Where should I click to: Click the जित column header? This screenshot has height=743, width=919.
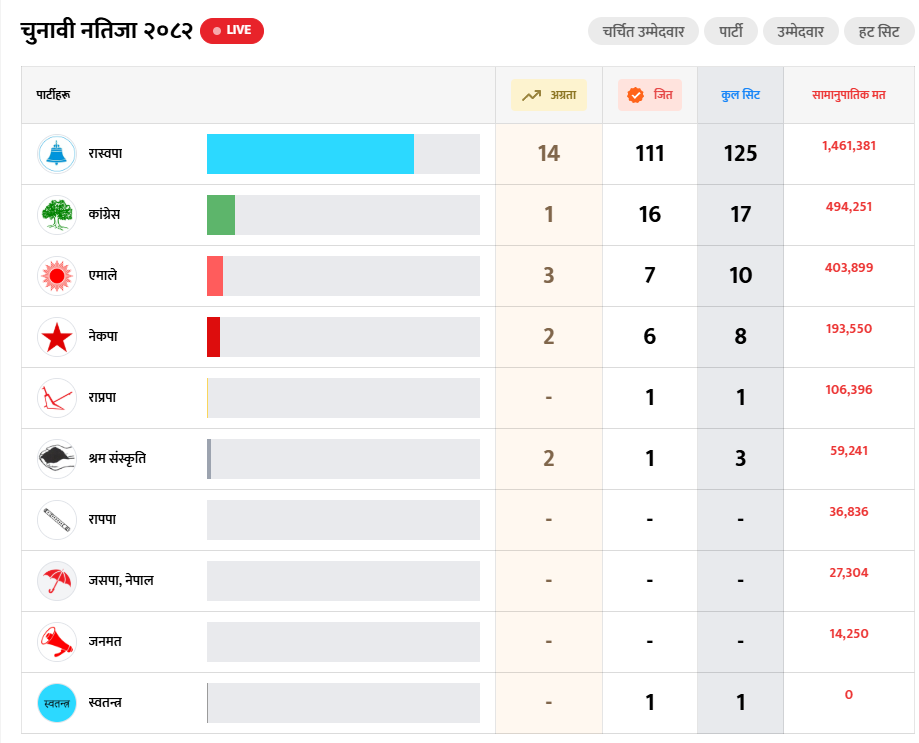[x=650, y=95]
